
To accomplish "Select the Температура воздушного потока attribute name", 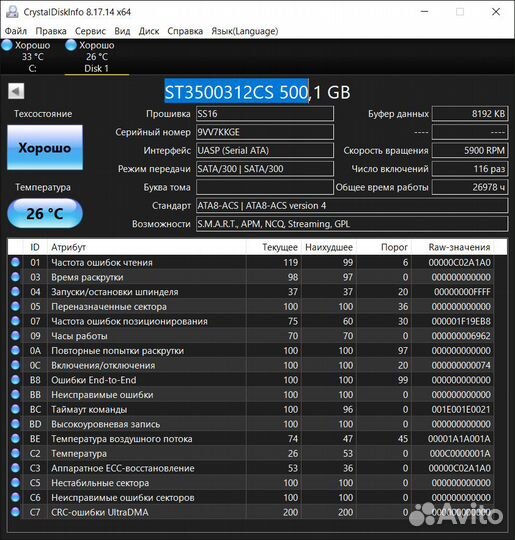I will (x=122, y=439).
